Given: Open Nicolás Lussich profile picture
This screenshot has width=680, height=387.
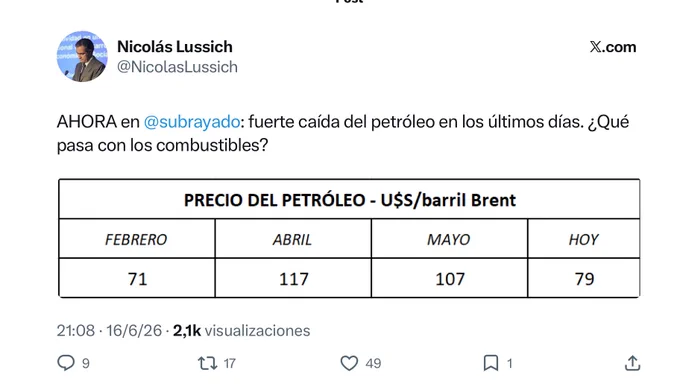Looking at the screenshot, I should point(82,56).
